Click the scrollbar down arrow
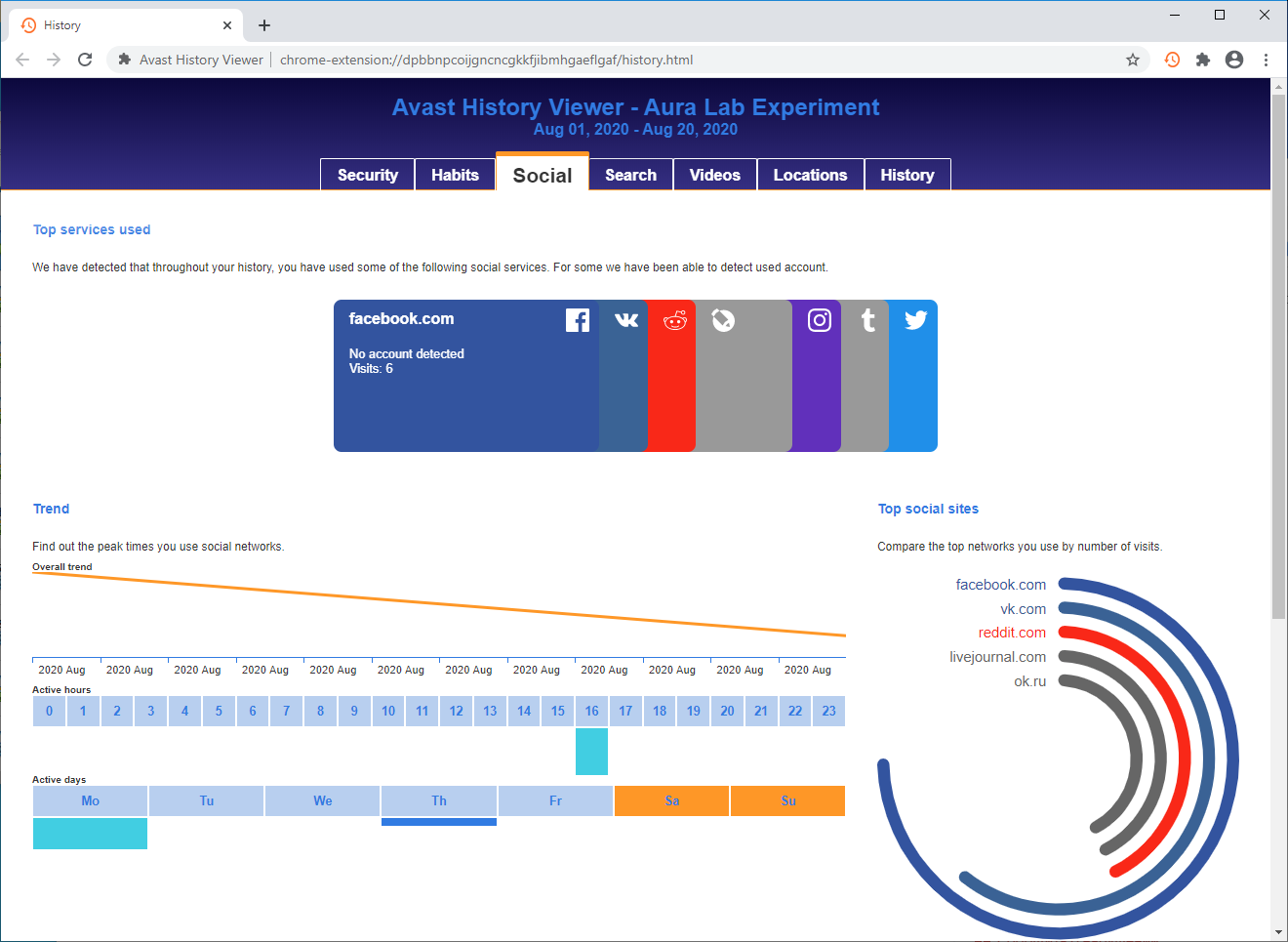Image resolution: width=1288 pixels, height=942 pixels. pos(1278,933)
